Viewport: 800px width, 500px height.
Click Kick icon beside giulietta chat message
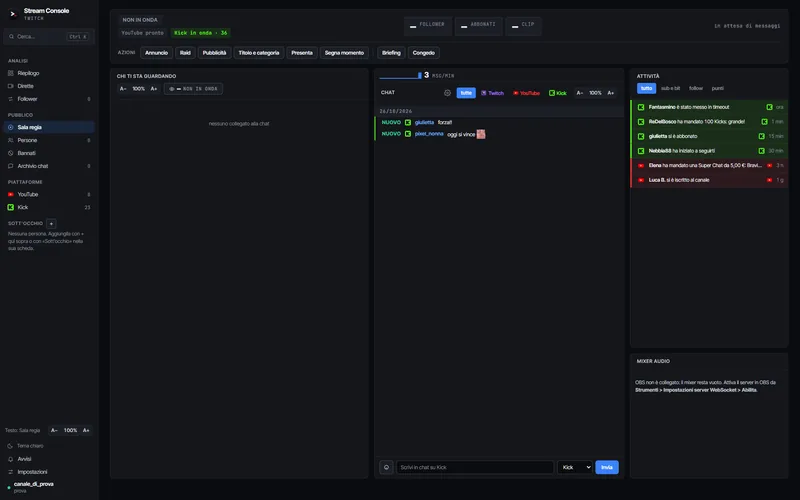[x=408, y=122]
